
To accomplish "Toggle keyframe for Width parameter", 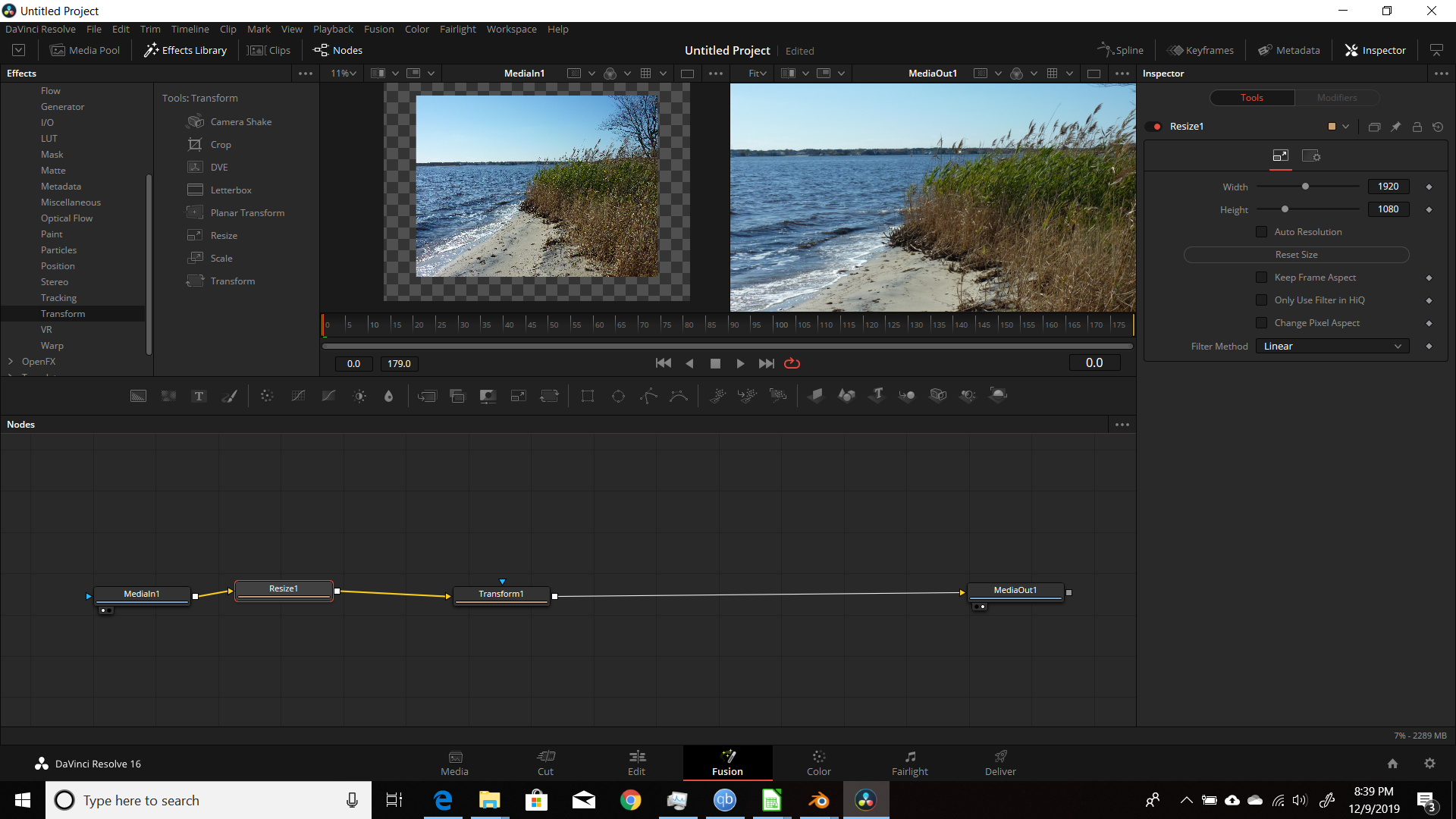I will click(1429, 187).
